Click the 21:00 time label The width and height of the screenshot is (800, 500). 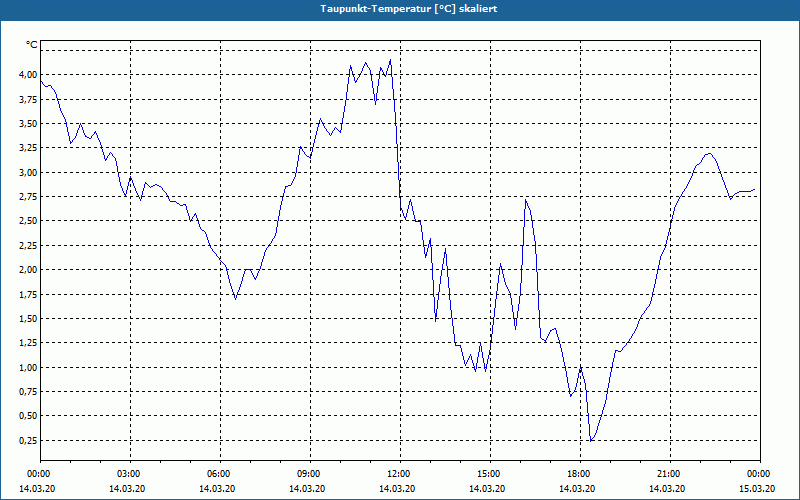[670, 474]
